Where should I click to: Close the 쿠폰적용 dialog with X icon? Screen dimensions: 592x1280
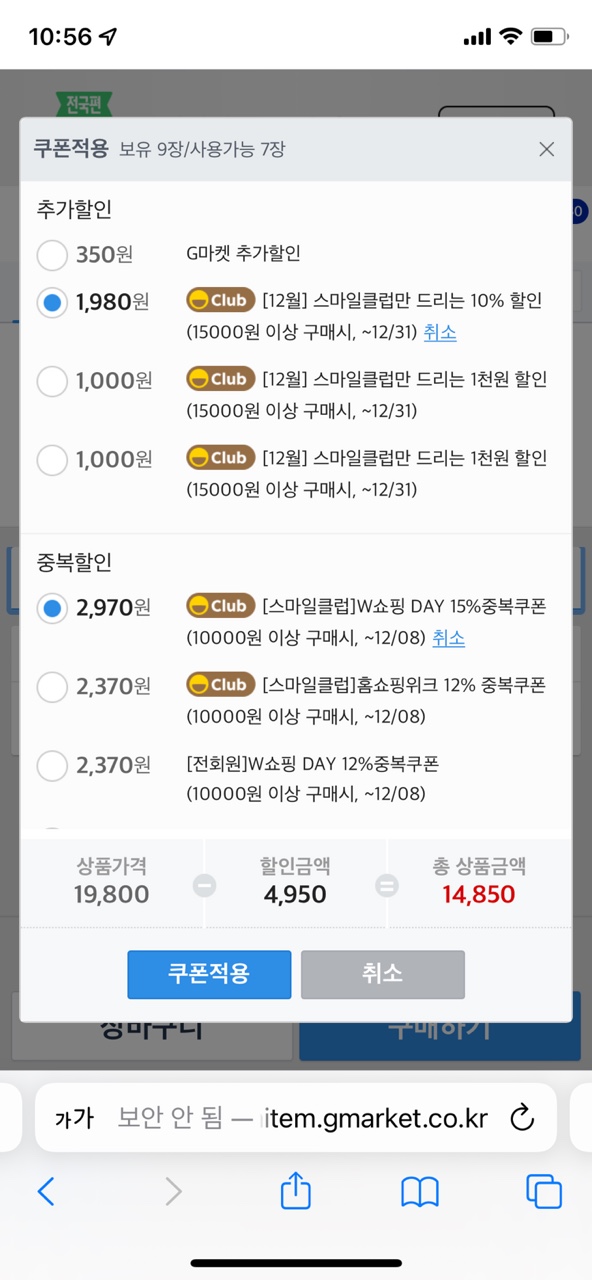(546, 149)
